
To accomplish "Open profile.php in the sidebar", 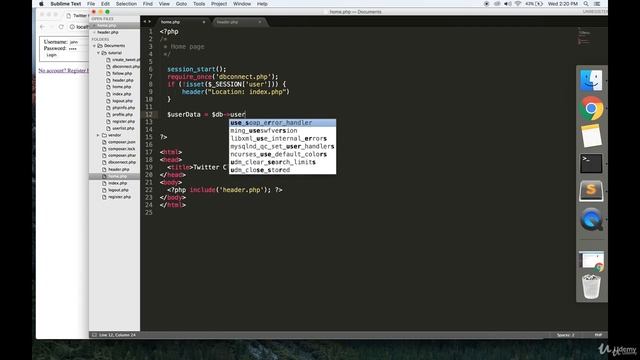I will pyautogui.click(x=122, y=115).
